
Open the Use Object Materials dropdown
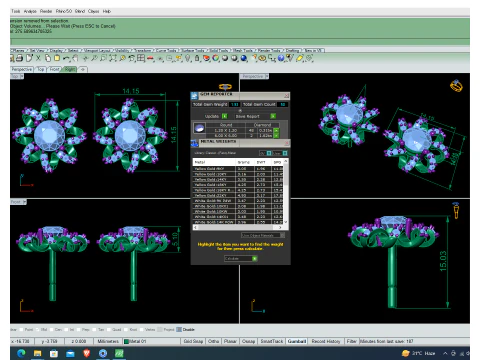click(263, 235)
